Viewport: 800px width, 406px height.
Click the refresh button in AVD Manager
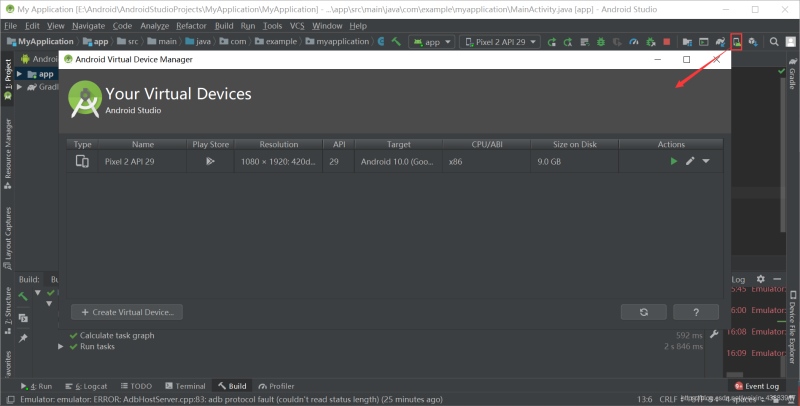click(x=643, y=312)
